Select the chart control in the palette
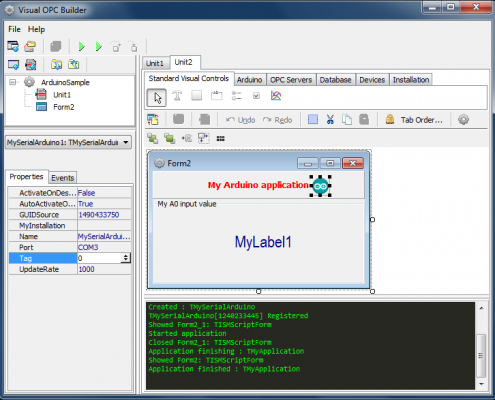The width and height of the screenshot is (495, 400). coord(276,96)
